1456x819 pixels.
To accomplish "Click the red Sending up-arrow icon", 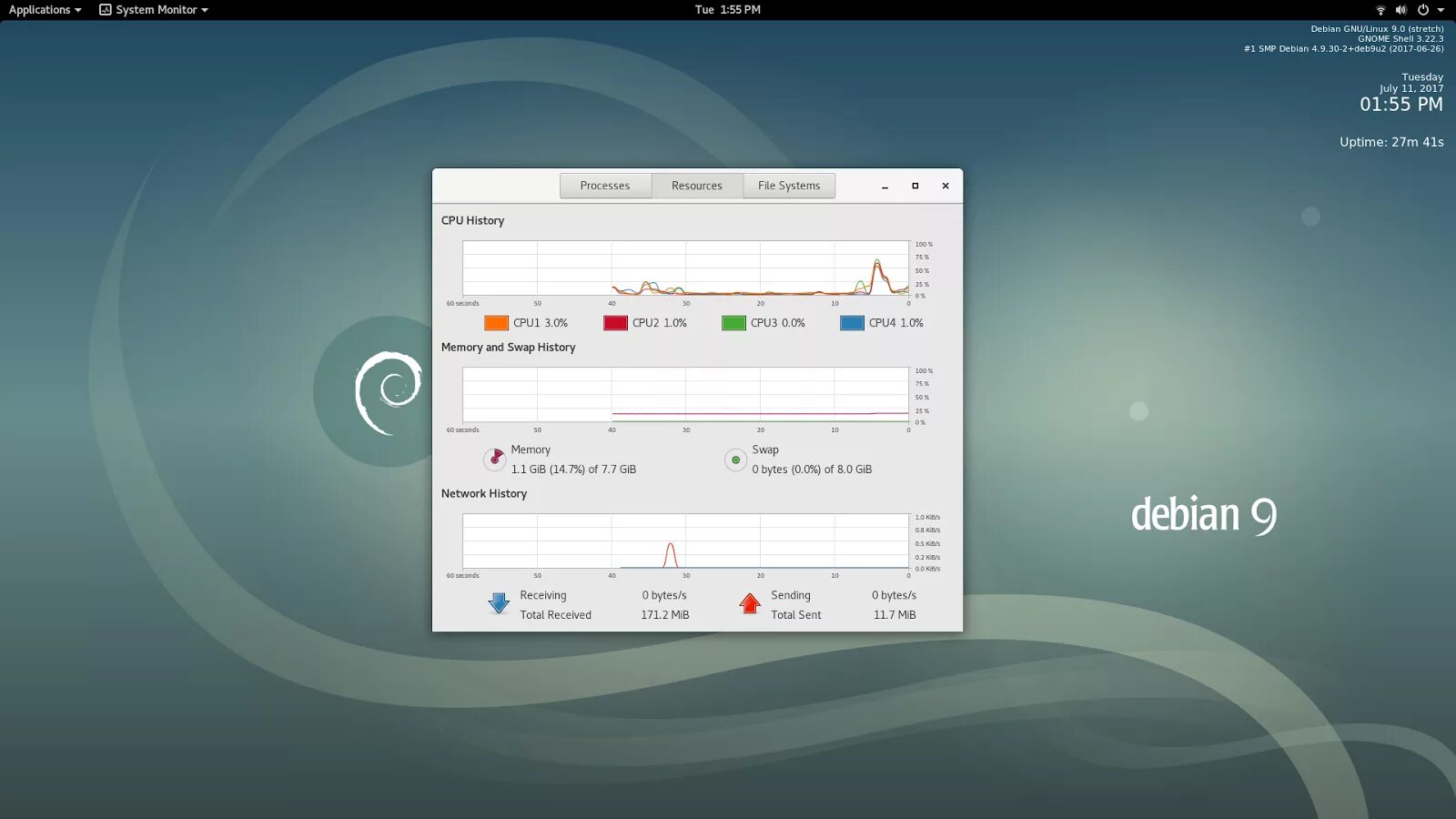I will tap(750, 602).
